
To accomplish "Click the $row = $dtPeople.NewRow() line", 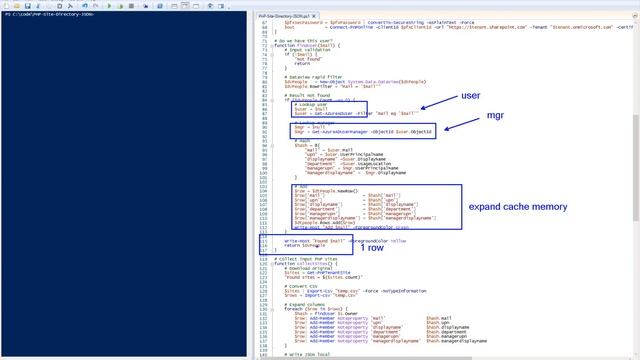I will 326,191.
